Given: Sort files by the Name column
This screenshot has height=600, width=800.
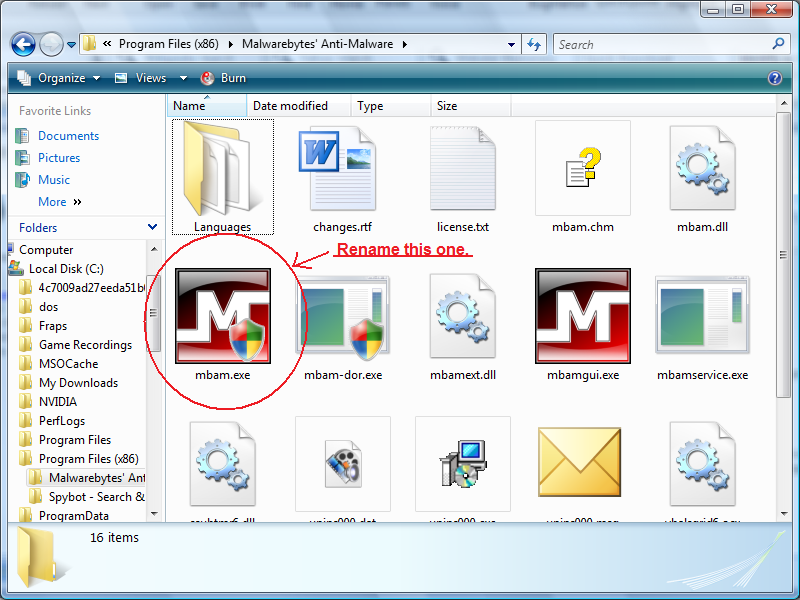Looking at the screenshot, I should tap(207, 106).
